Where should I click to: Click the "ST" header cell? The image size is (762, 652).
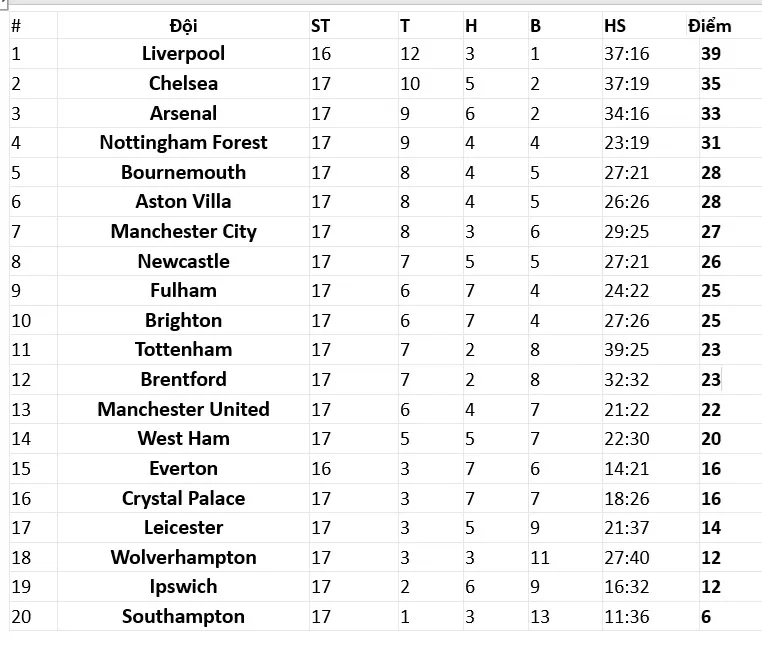point(320,26)
